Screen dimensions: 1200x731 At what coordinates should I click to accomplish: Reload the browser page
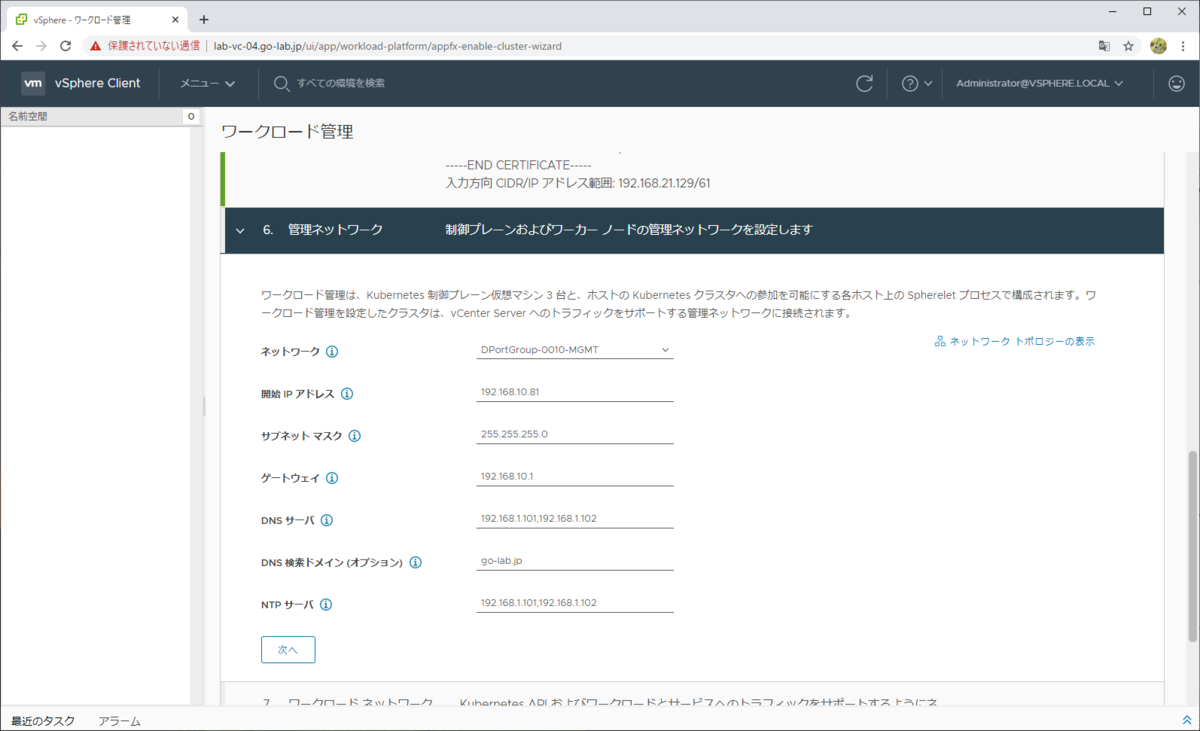coord(66,45)
